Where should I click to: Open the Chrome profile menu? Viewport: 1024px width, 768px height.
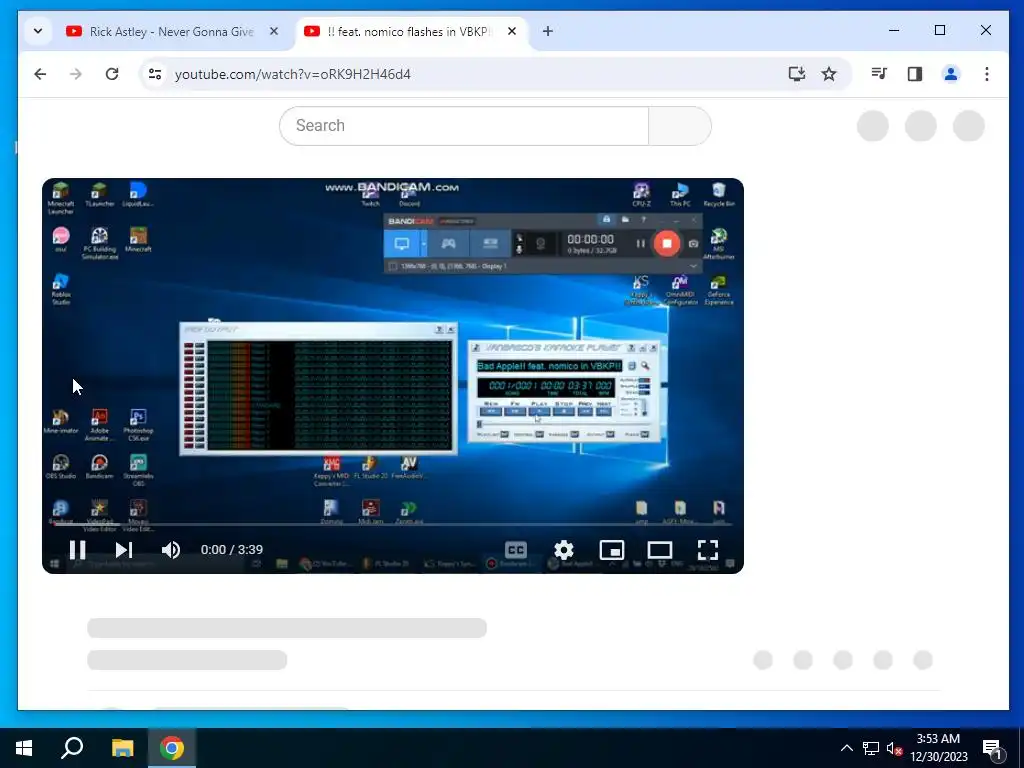click(x=951, y=74)
